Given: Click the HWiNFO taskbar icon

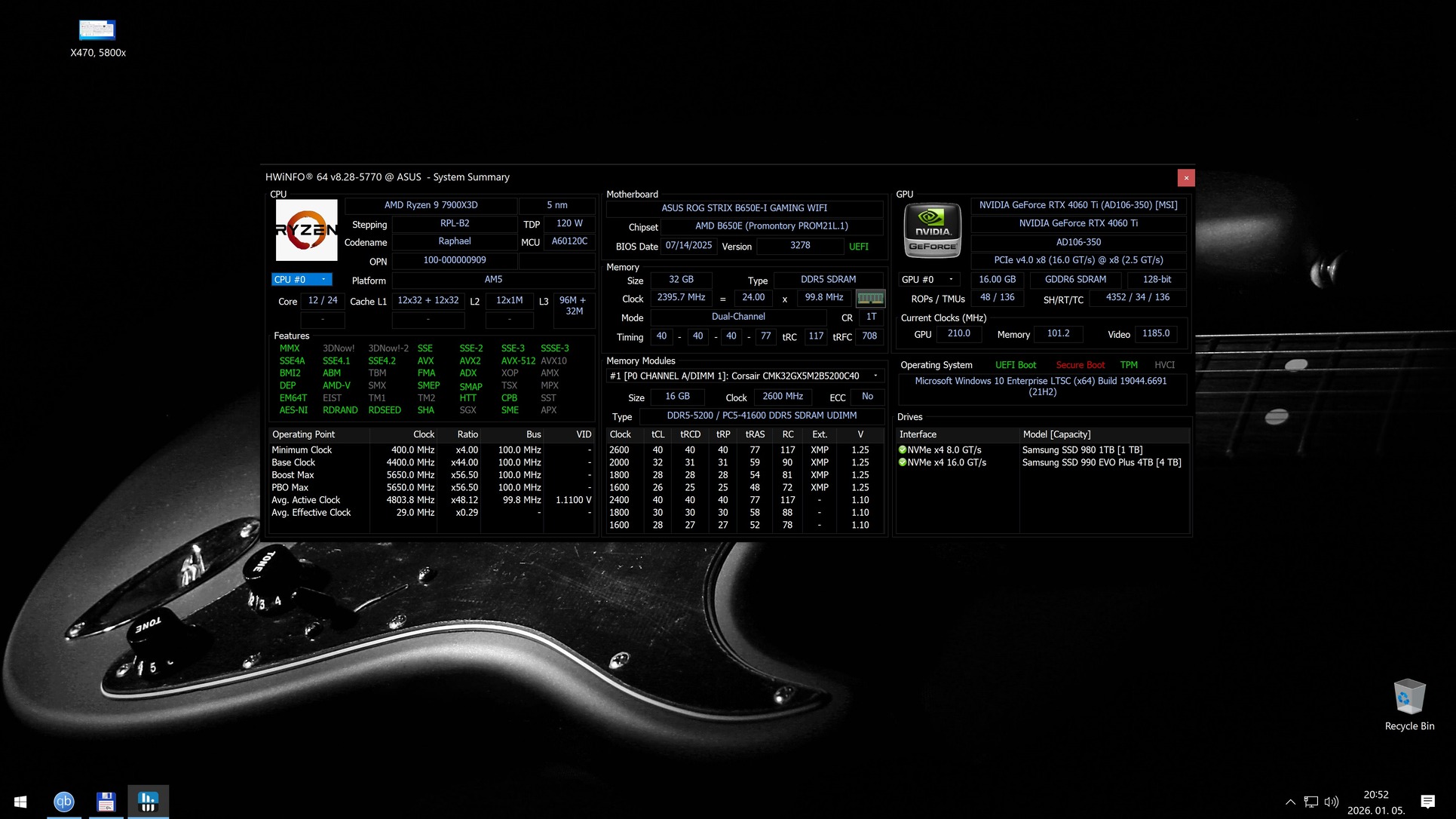Looking at the screenshot, I should pos(148,802).
